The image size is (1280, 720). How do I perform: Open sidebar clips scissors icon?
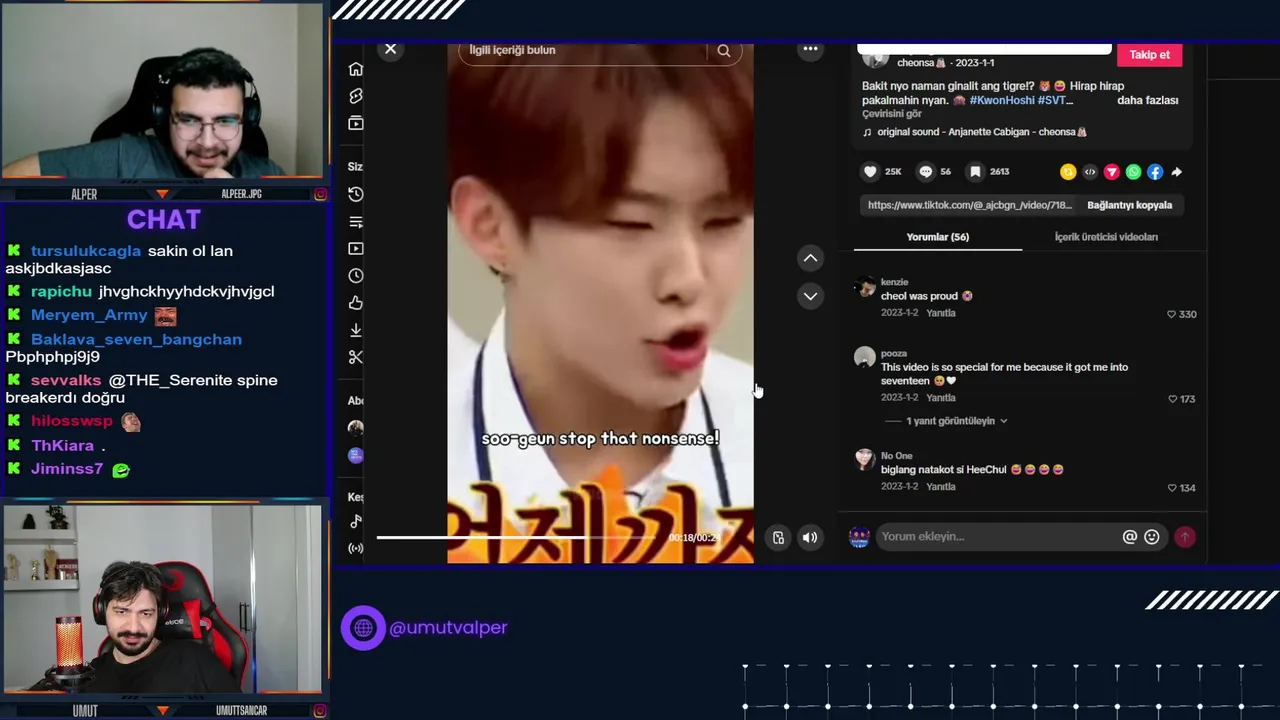pyautogui.click(x=356, y=357)
